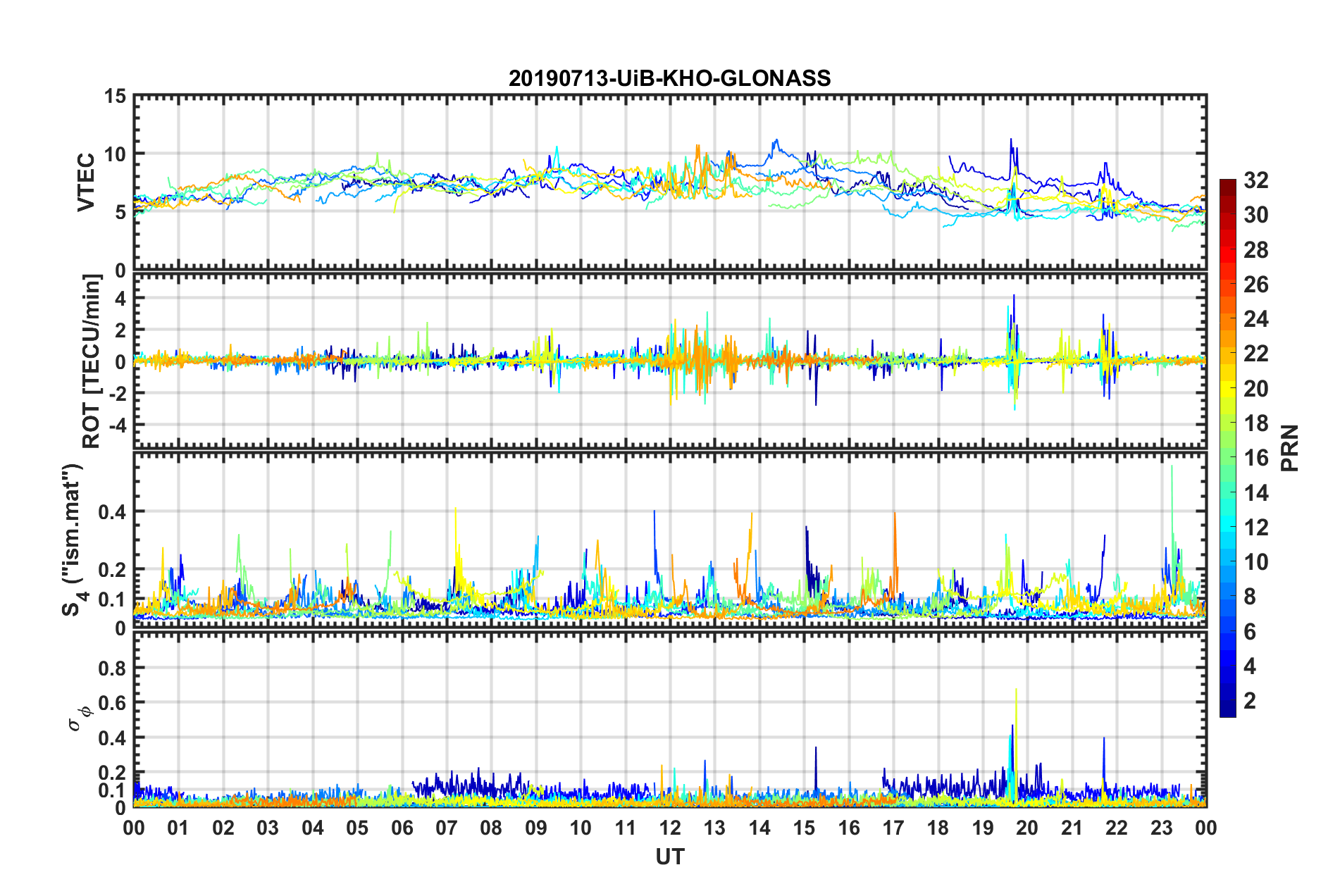The image size is (1340, 896).
Task: Click the ROT [TECU/min] axis label
Action: [92, 361]
